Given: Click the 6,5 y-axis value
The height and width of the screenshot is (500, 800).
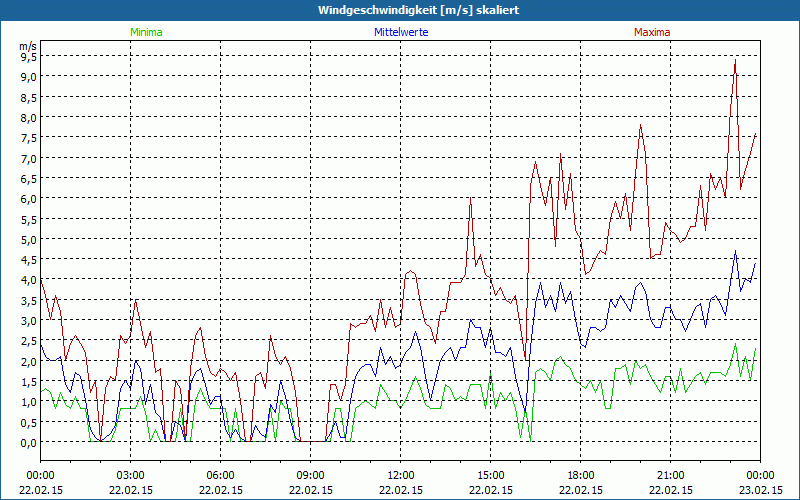Looking at the screenshot, I should coord(28,179).
